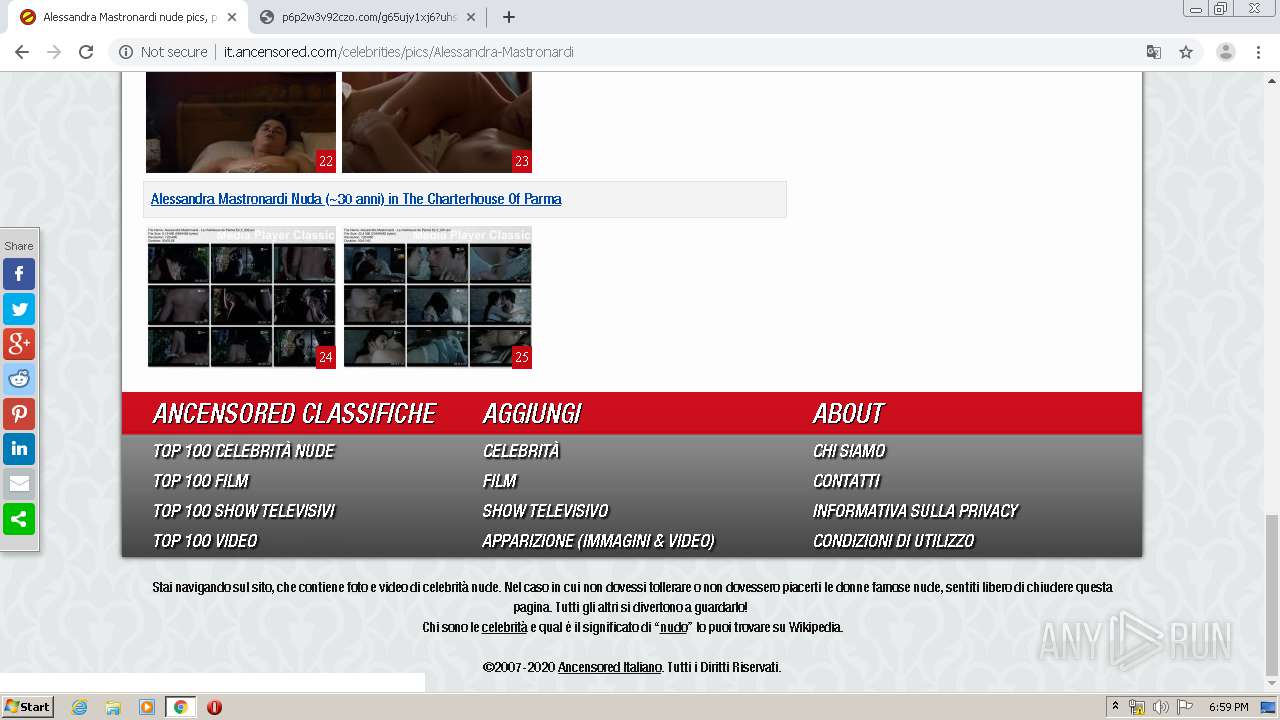Close the p6p2w3v92czo.com tab
Image resolution: width=1280 pixels, height=720 pixels.
[470, 17]
